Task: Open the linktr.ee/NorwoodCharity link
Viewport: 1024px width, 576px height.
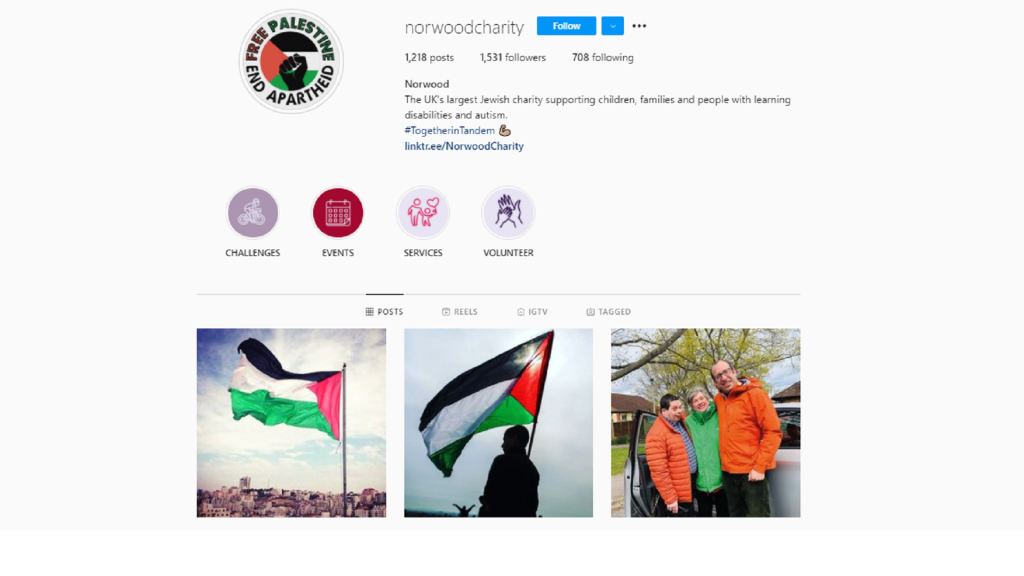Action: 464,146
